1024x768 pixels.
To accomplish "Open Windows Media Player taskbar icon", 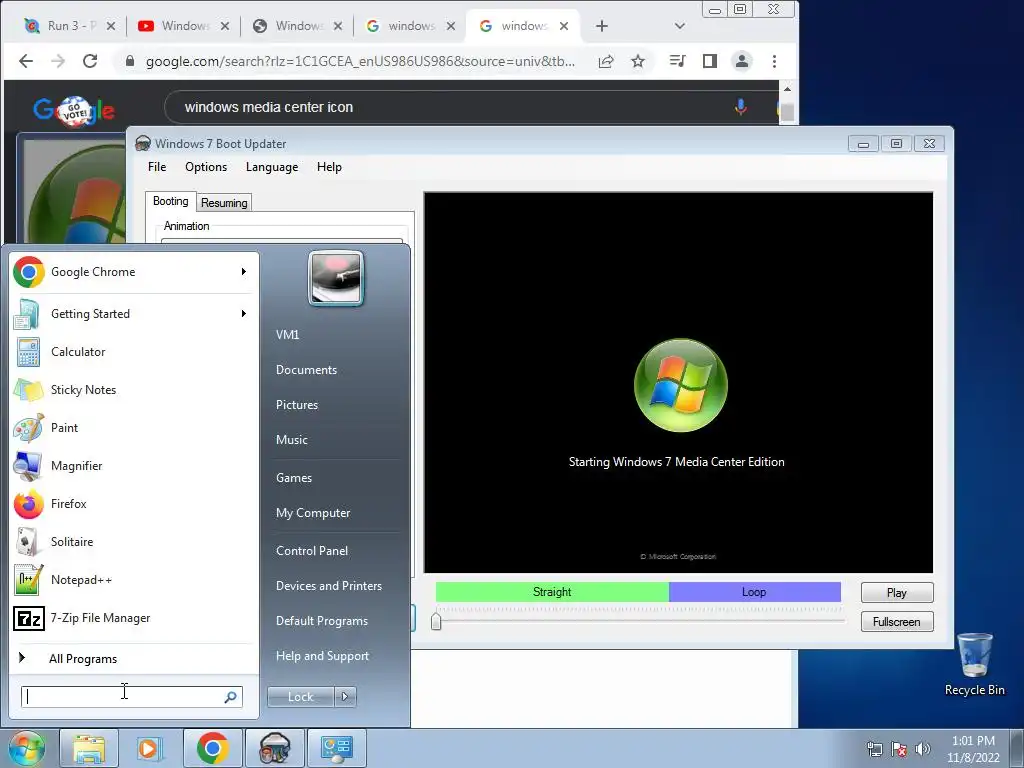I will point(150,748).
